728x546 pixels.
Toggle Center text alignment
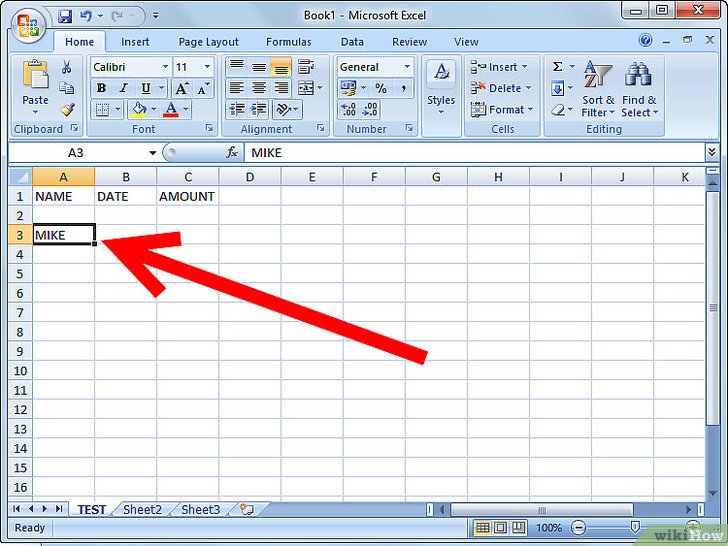259,88
